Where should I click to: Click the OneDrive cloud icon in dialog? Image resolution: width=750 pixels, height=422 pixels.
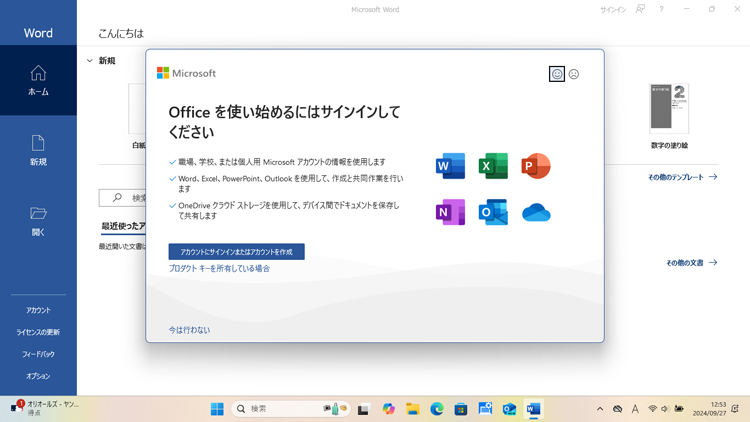click(536, 213)
